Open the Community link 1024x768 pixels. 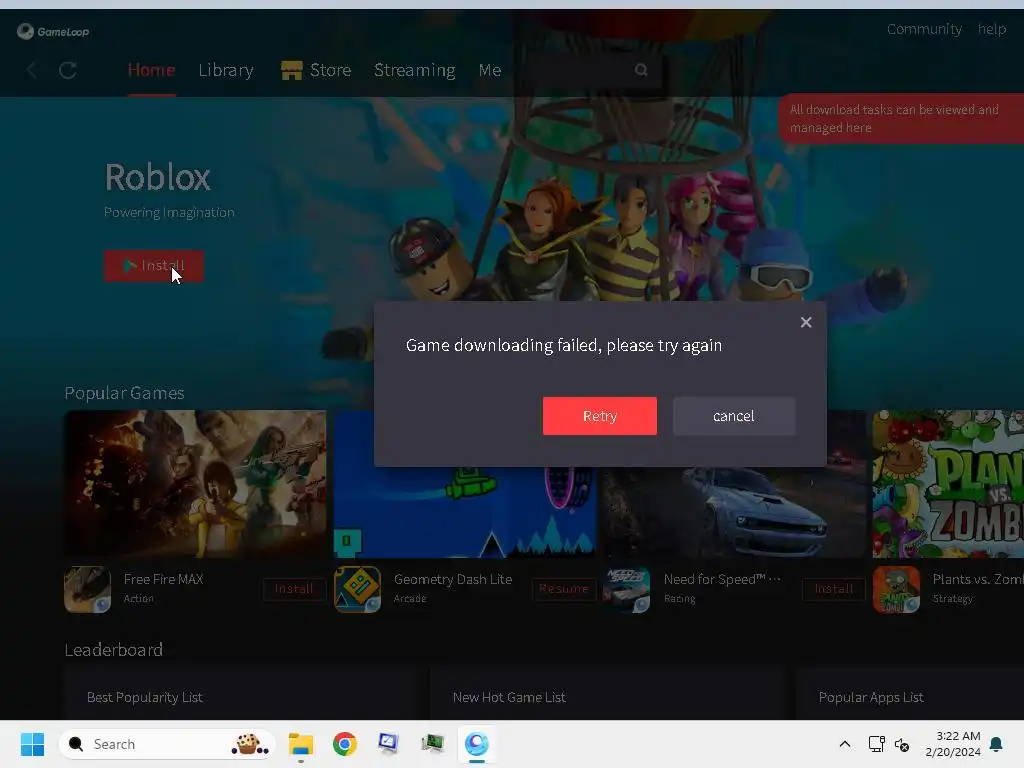[924, 29]
